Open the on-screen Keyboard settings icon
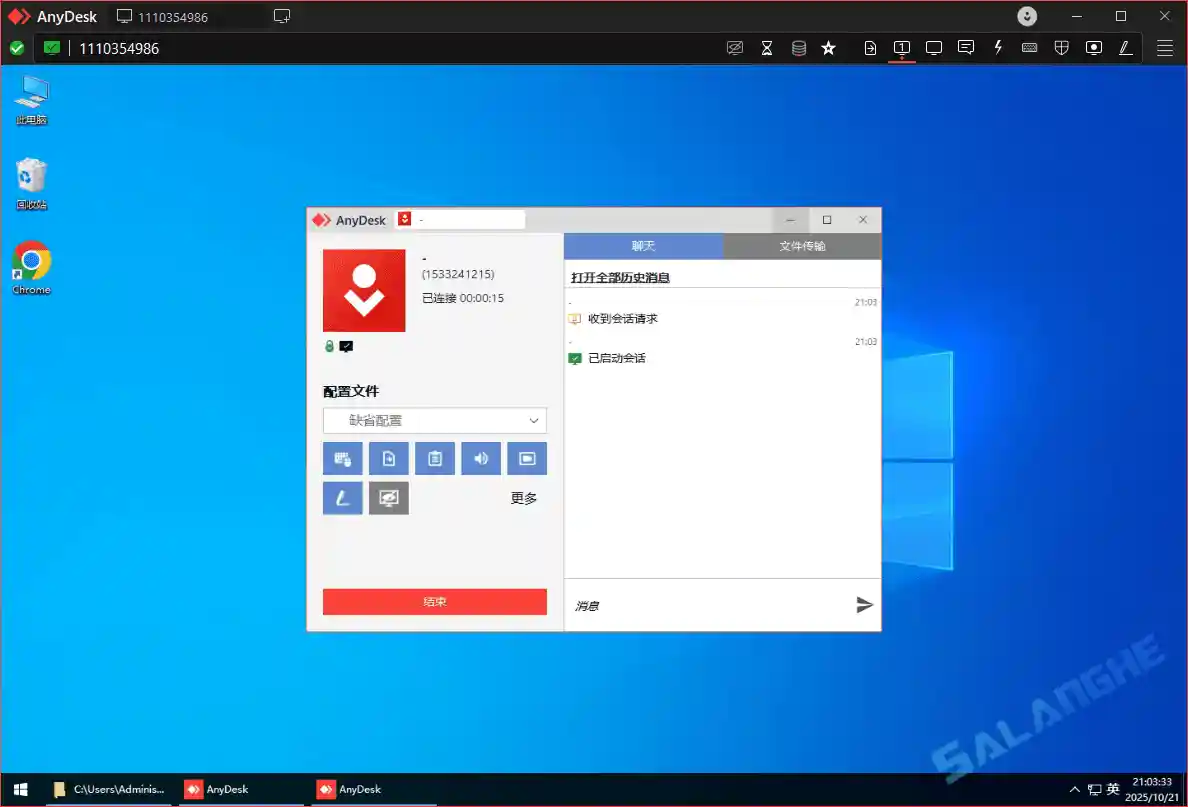This screenshot has height=807, width=1188. tap(1029, 47)
